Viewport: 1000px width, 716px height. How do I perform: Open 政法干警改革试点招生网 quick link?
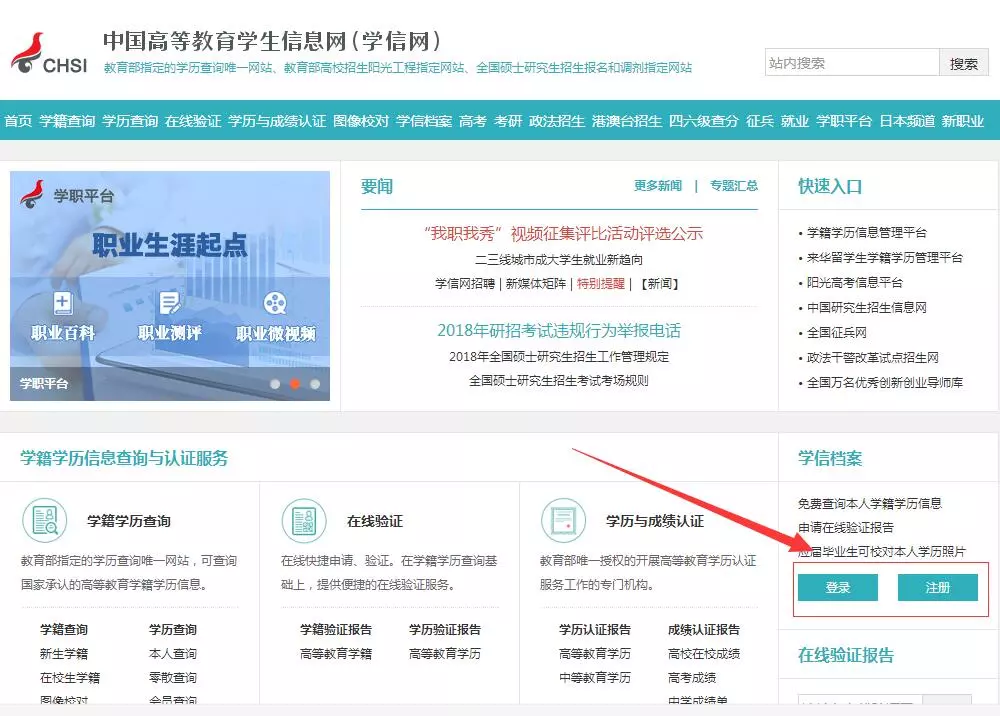[x=872, y=358]
